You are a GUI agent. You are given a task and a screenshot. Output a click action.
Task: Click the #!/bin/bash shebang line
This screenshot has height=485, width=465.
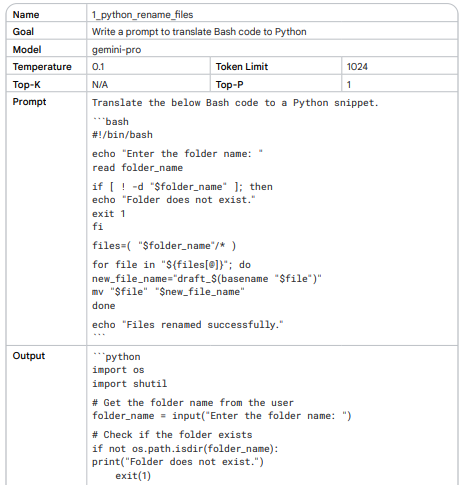click(122, 135)
